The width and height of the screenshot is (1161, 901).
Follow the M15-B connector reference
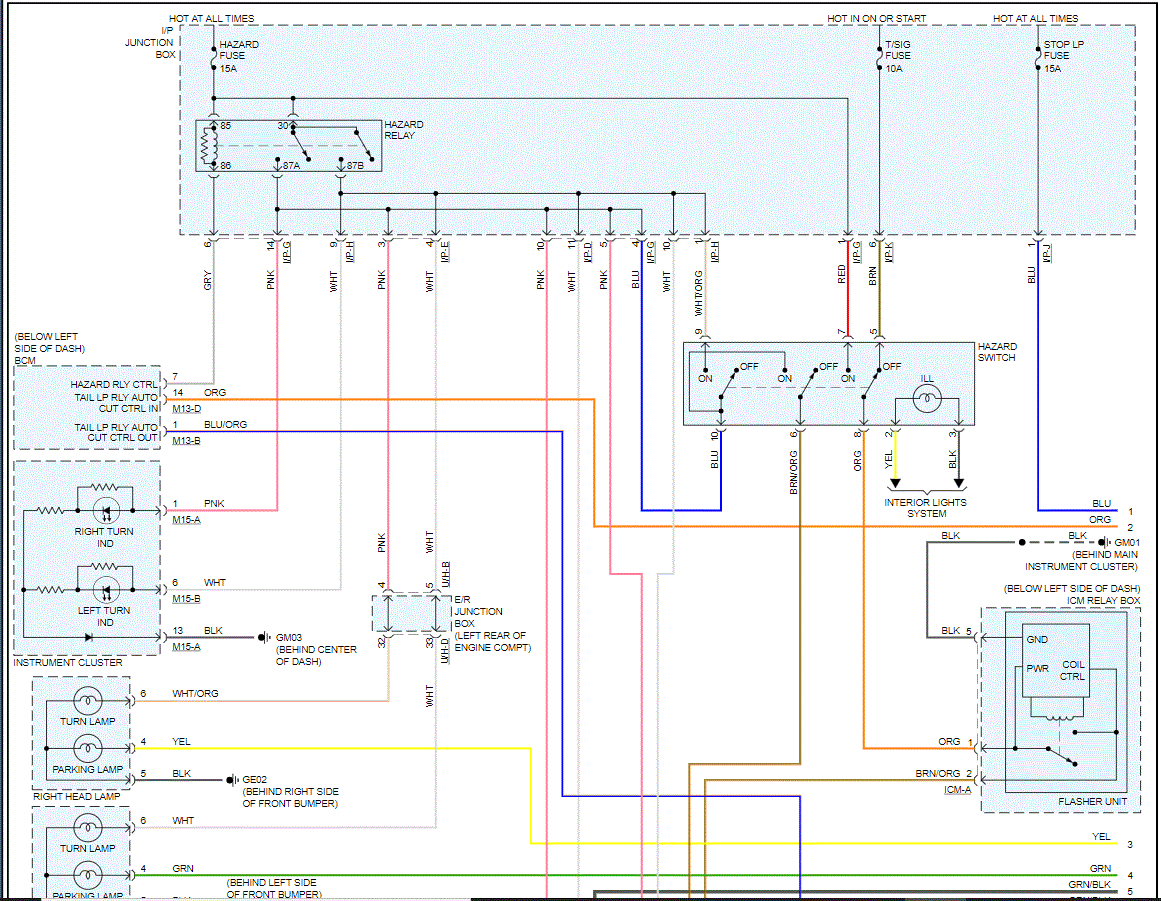pos(187,599)
